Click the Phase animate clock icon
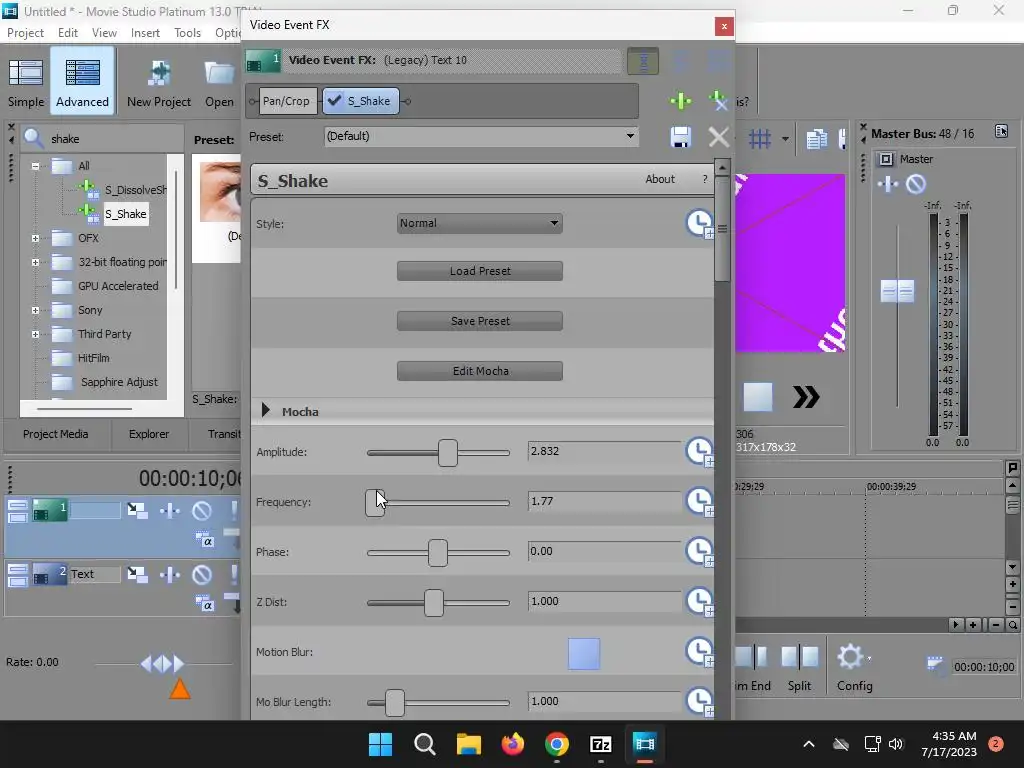Viewport: 1024px width, 768px height. click(x=699, y=551)
